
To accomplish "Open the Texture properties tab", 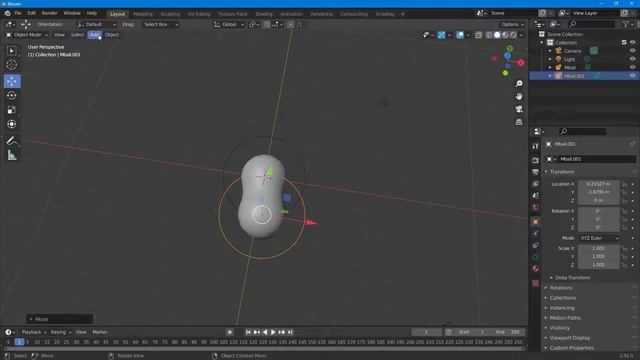I will (x=536, y=283).
